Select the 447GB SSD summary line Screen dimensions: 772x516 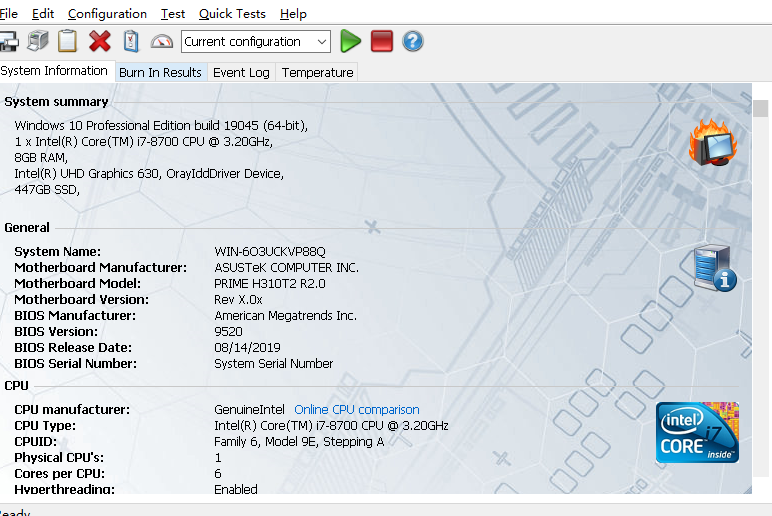point(47,190)
